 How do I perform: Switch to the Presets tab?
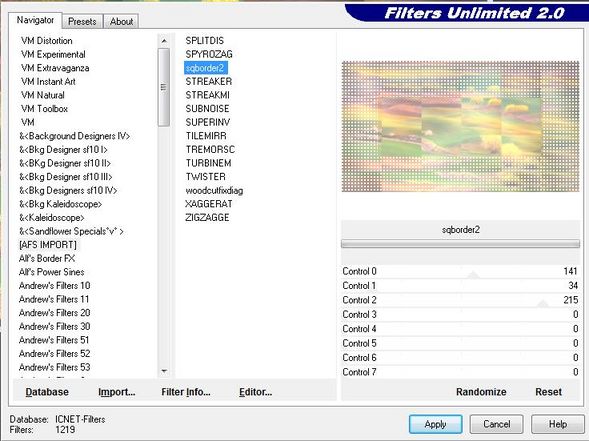[x=82, y=22]
